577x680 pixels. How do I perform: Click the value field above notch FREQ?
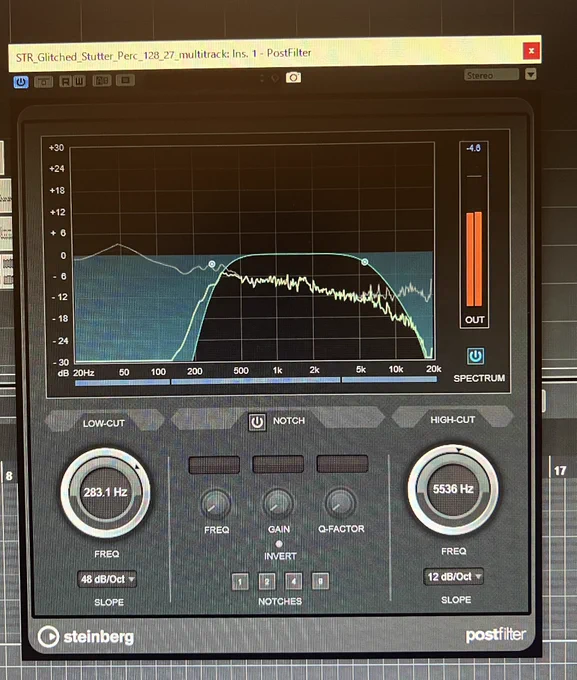point(214,464)
